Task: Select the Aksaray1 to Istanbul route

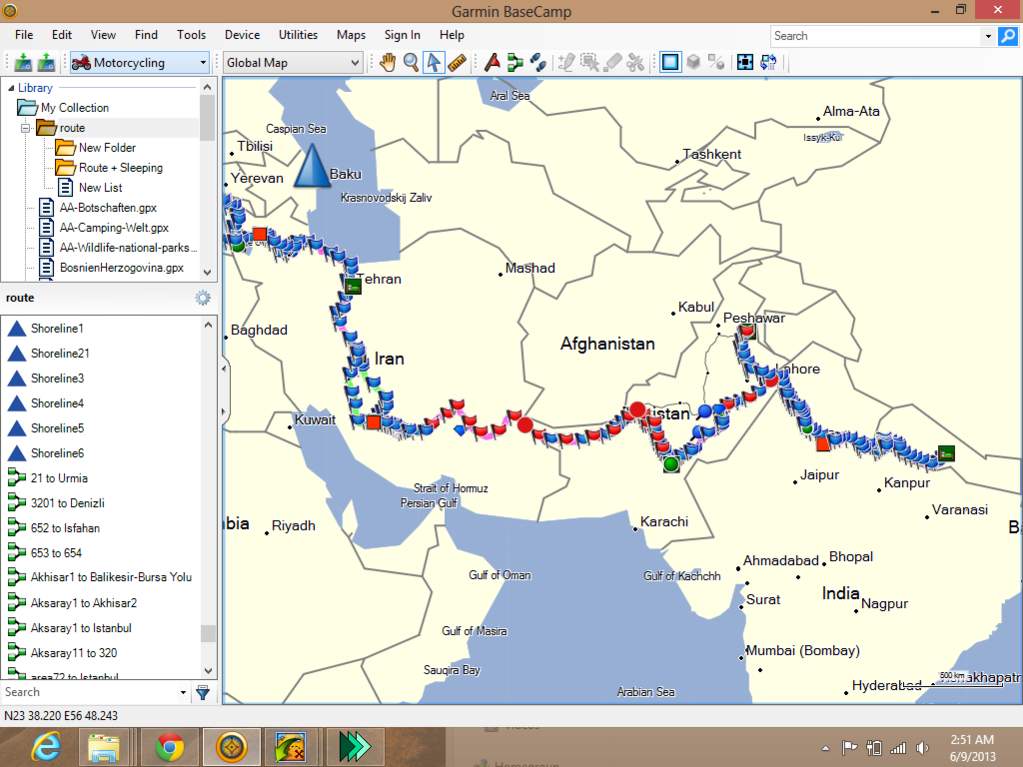Action: 81,628
